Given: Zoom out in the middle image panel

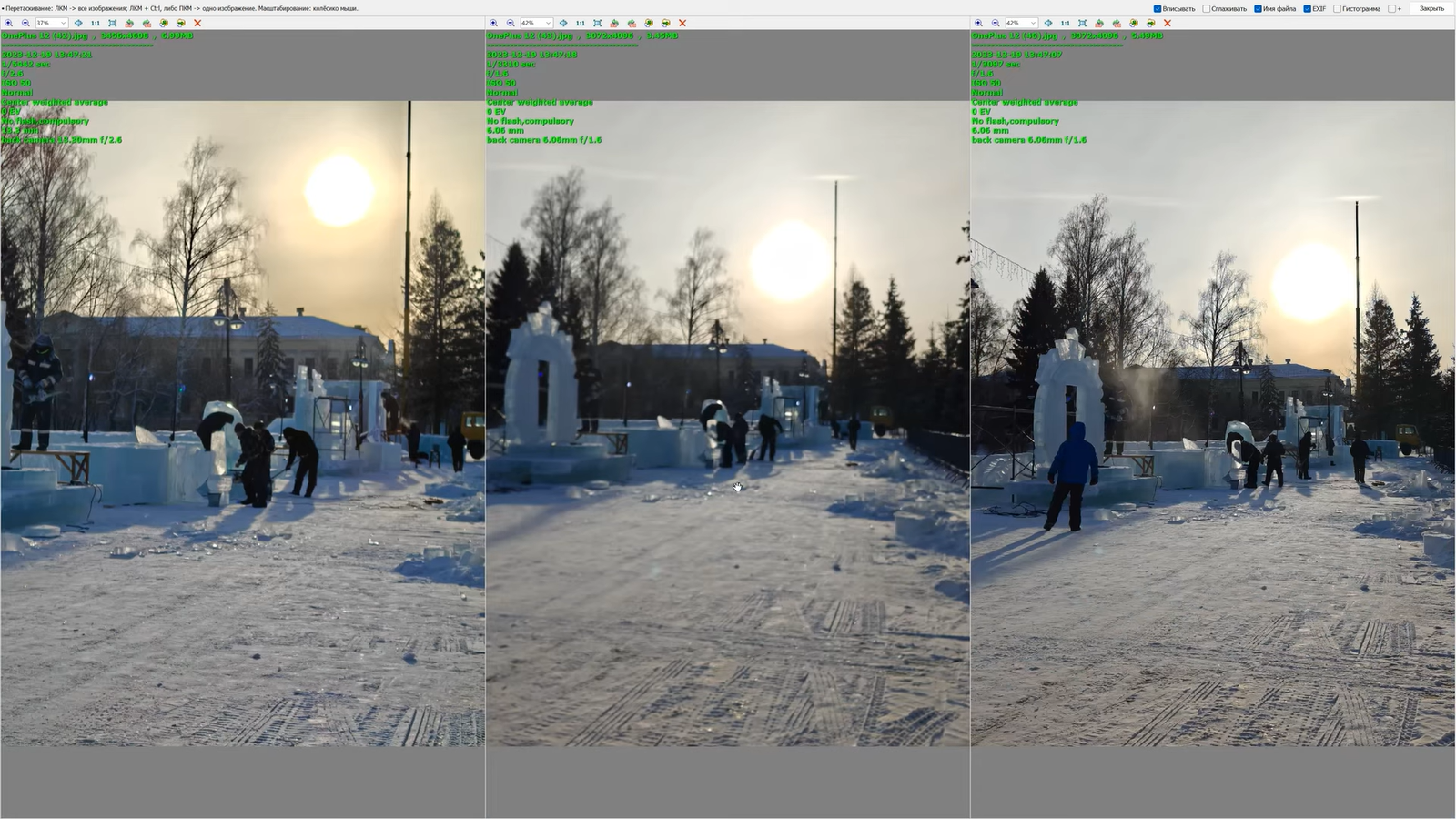Looking at the screenshot, I should 511,23.
